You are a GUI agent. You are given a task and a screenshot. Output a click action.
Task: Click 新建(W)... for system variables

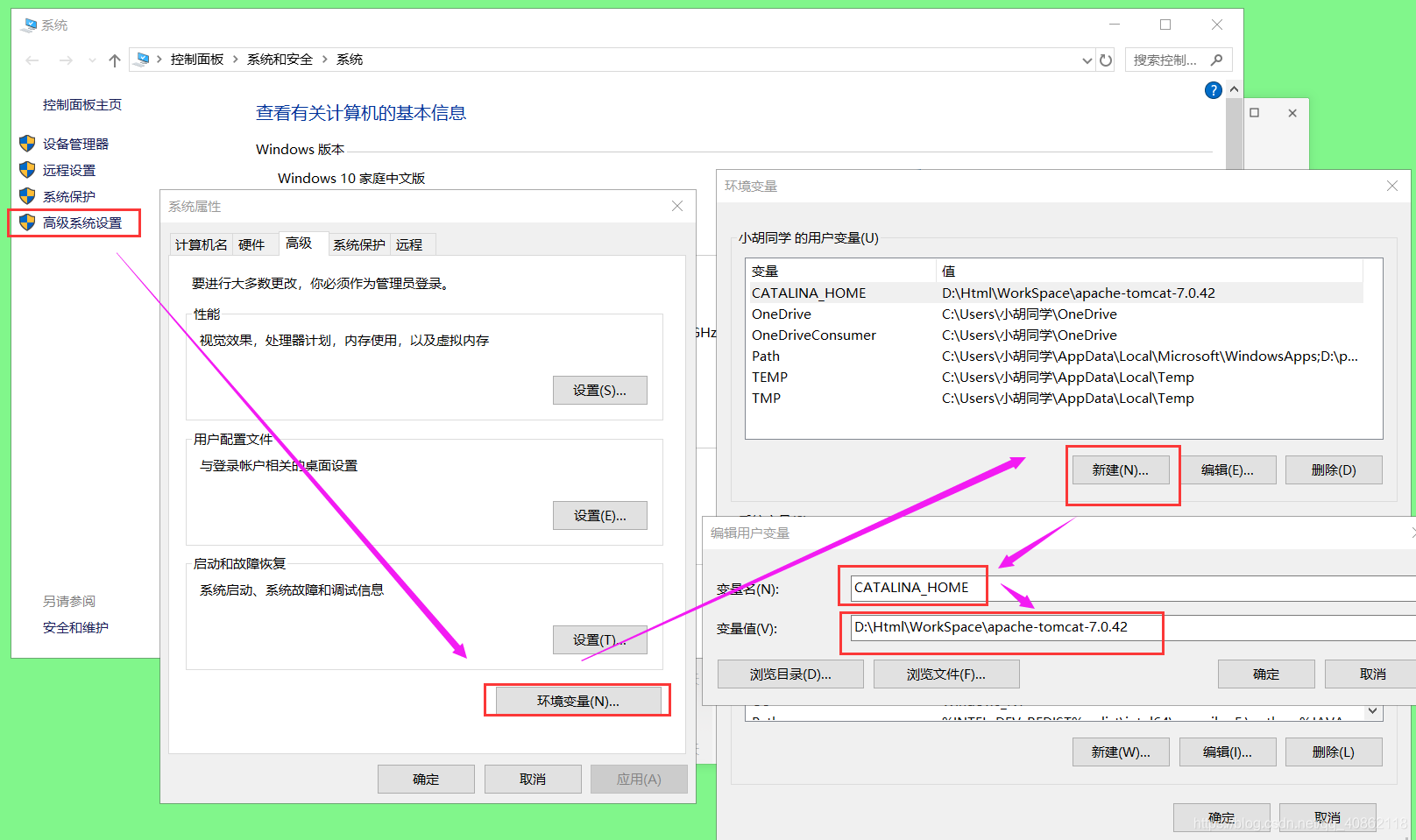click(1121, 752)
